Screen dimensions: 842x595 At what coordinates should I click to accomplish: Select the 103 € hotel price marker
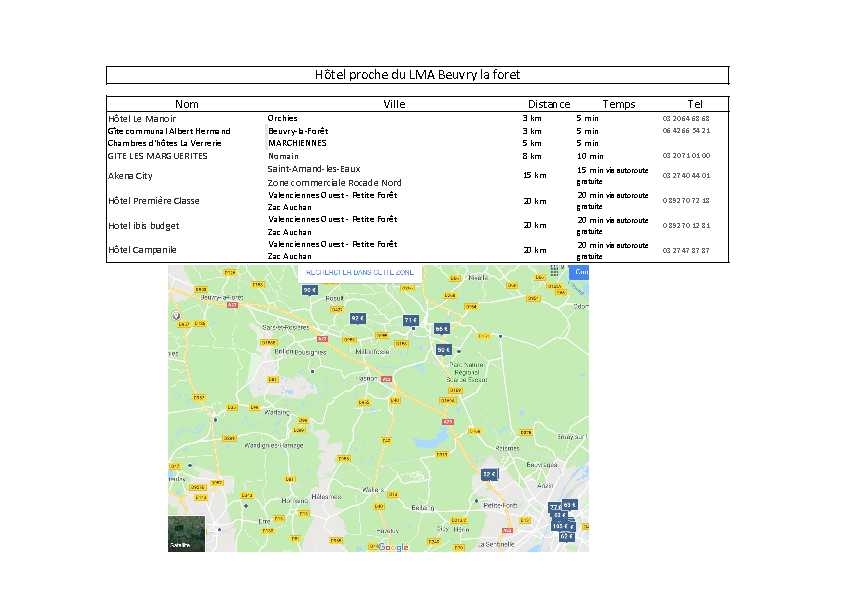[560, 526]
